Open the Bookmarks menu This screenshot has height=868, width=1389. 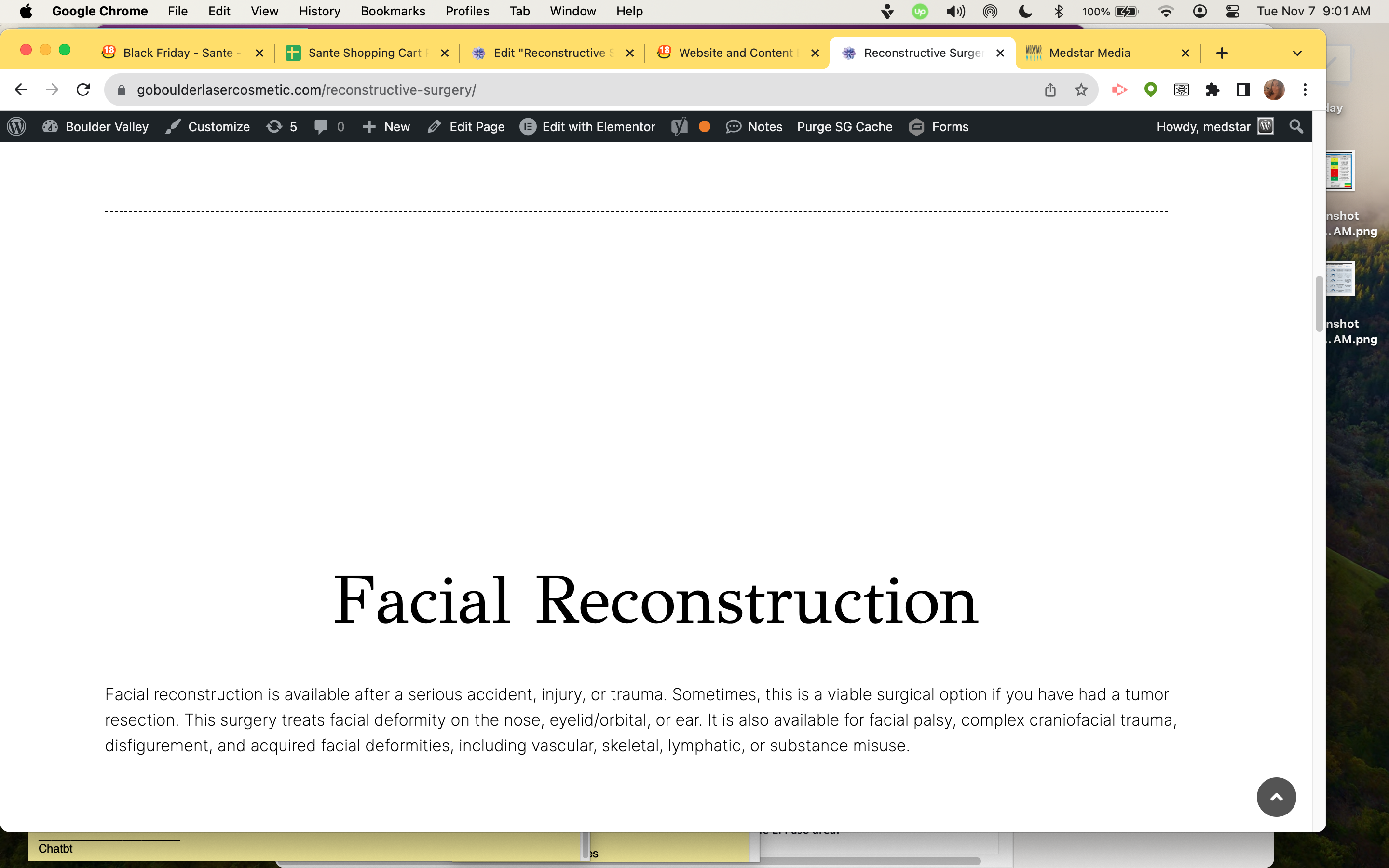(x=393, y=11)
